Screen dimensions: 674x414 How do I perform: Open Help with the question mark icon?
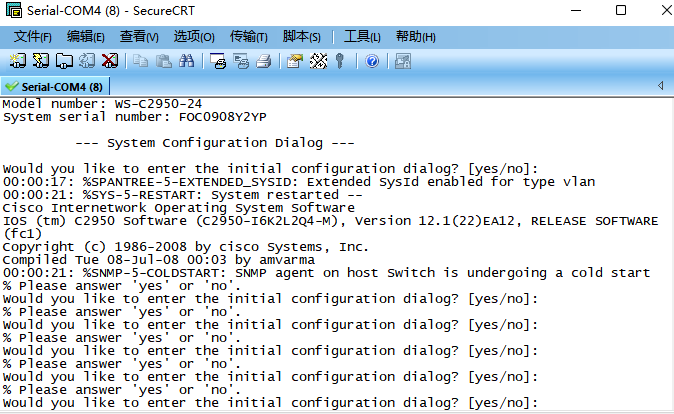[372, 61]
